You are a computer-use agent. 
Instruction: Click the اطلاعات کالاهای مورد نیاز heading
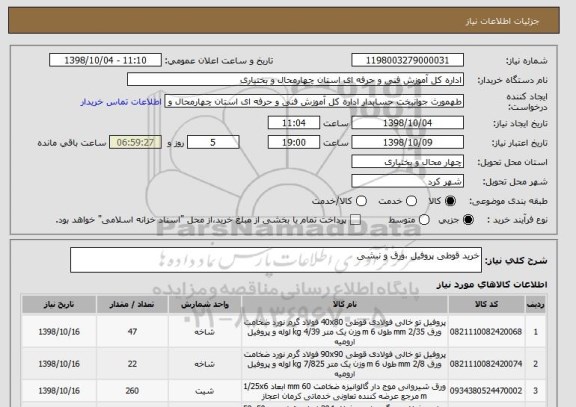tap(492, 285)
